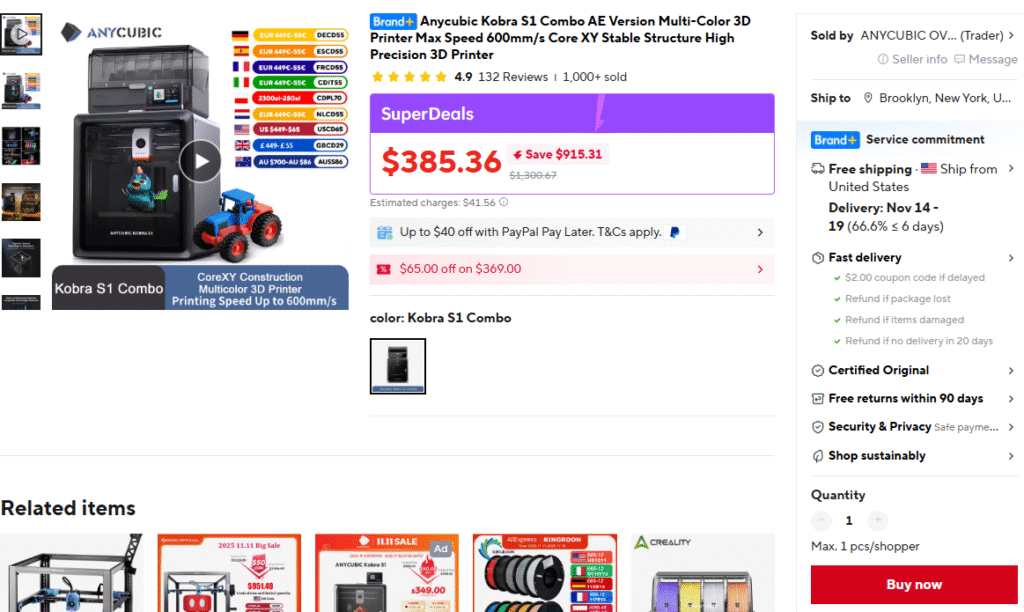Viewport: 1024px width, 612px height.
Task: Click the estimated charges info icon
Action: point(504,202)
